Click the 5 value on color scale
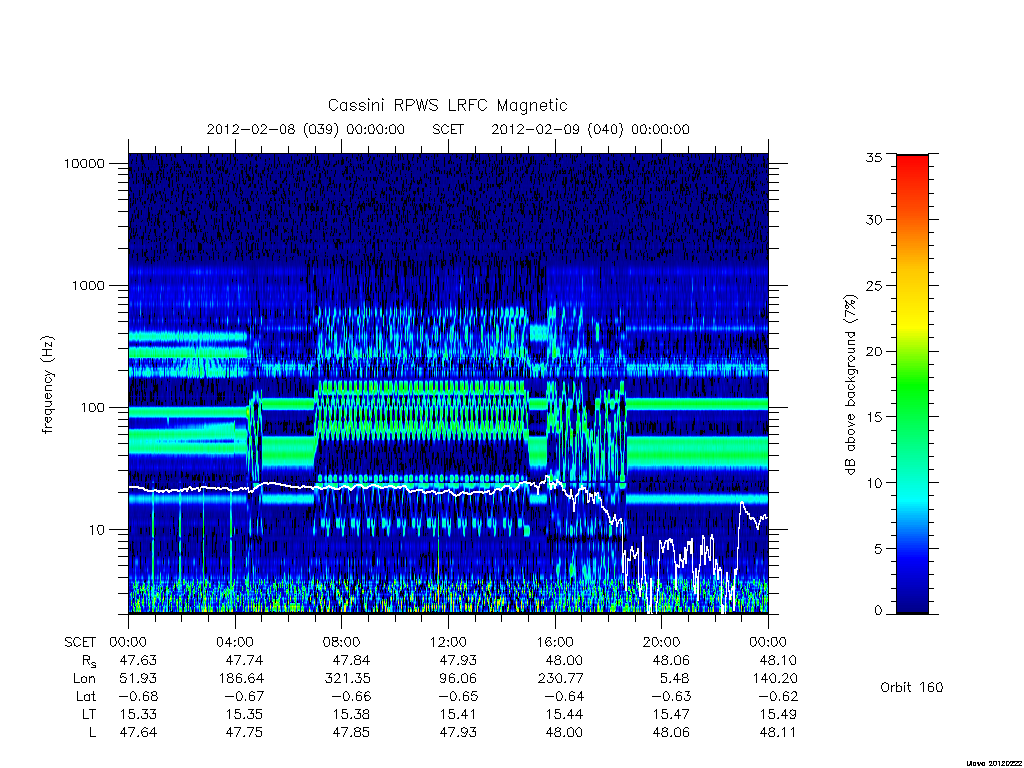The image size is (1024, 768). (x=877, y=549)
